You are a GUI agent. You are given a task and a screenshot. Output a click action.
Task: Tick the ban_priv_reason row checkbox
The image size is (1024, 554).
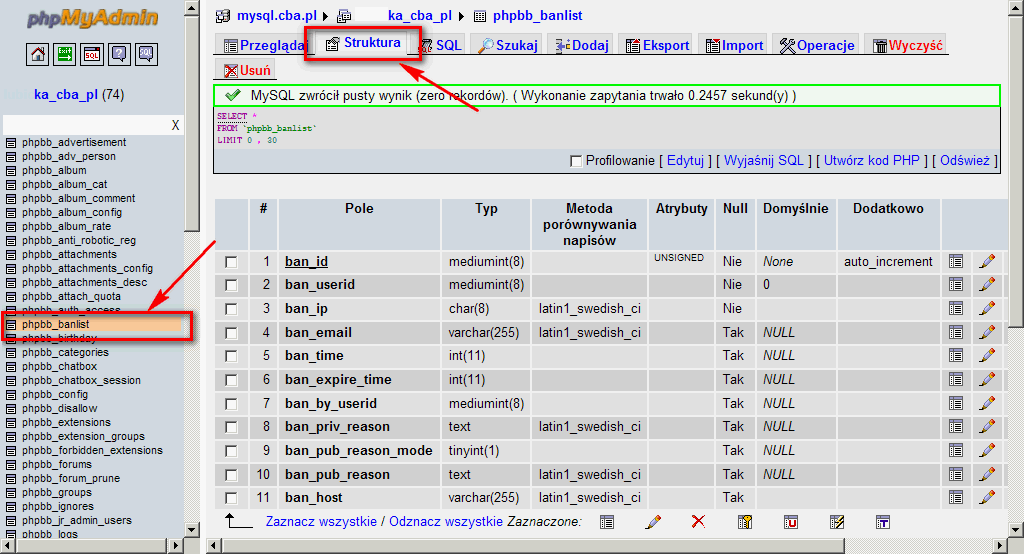pos(231,427)
